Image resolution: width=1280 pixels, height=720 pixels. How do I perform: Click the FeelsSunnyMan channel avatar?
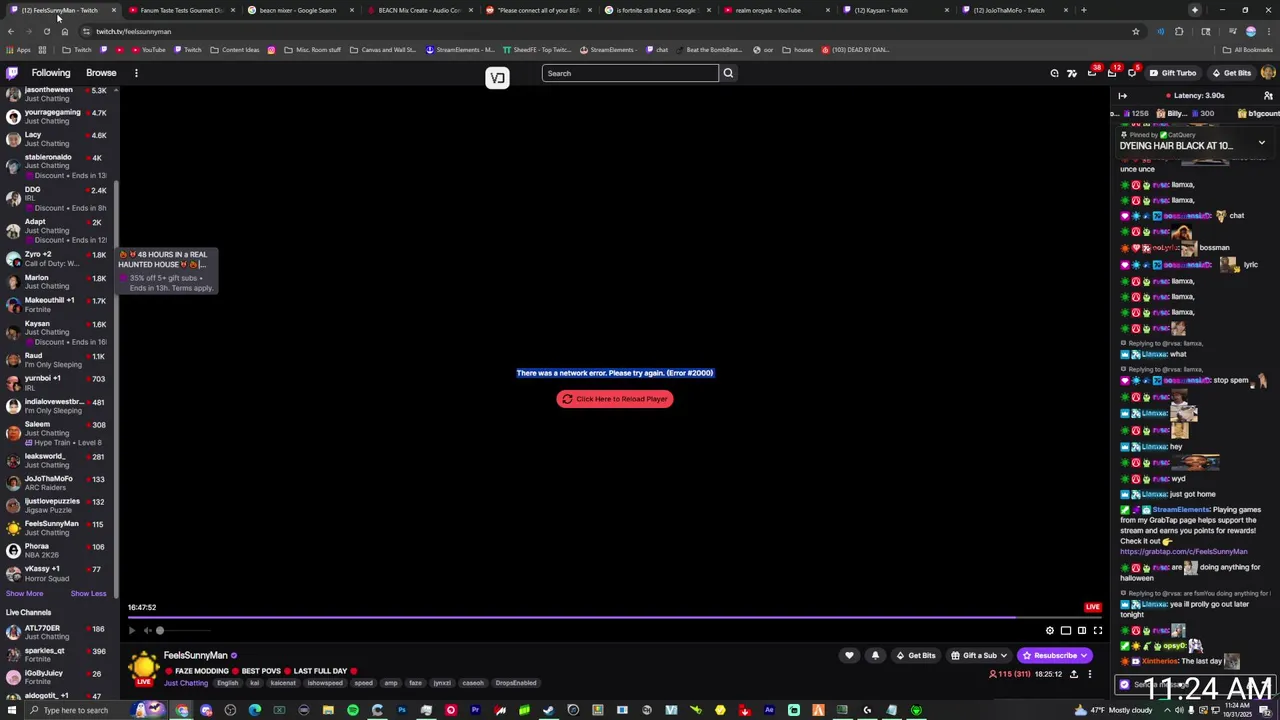[144, 667]
